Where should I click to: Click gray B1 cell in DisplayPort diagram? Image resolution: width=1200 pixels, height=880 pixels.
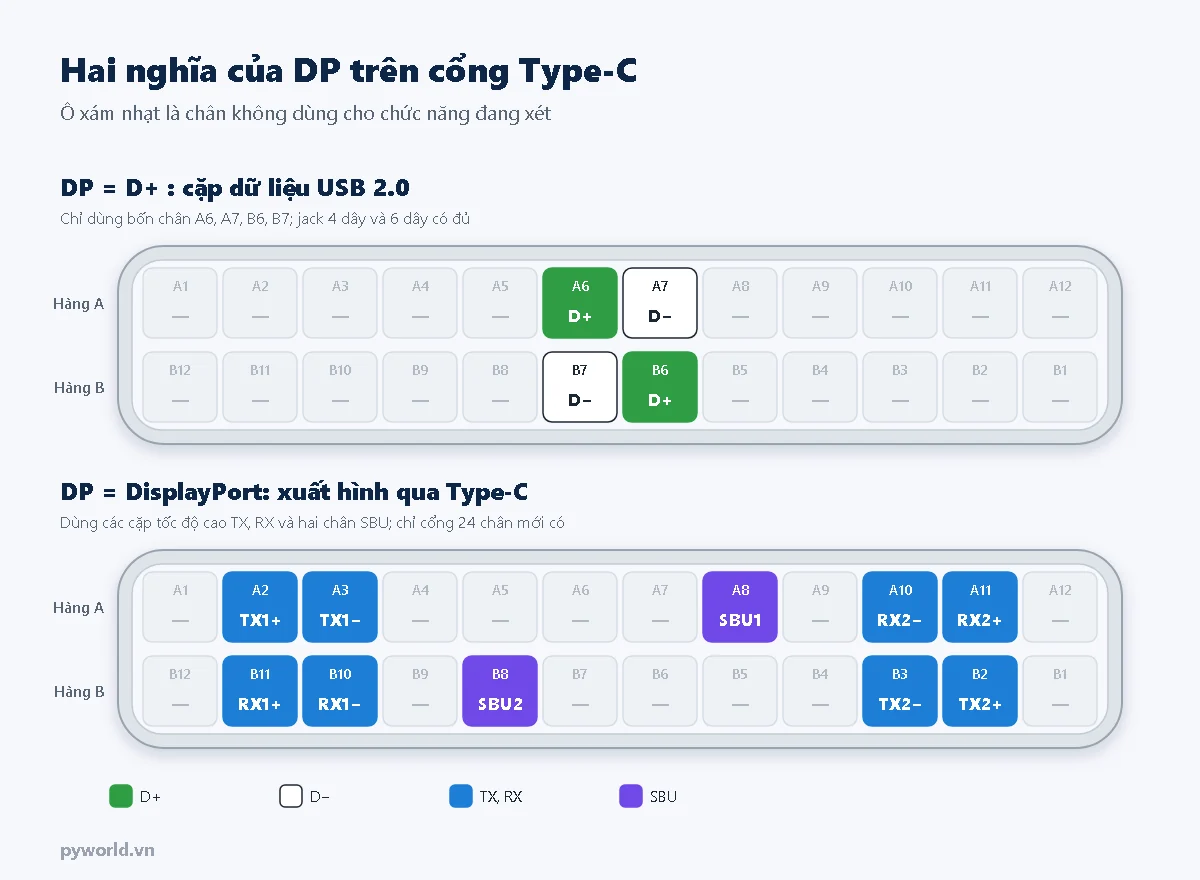tap(1060, 691)
